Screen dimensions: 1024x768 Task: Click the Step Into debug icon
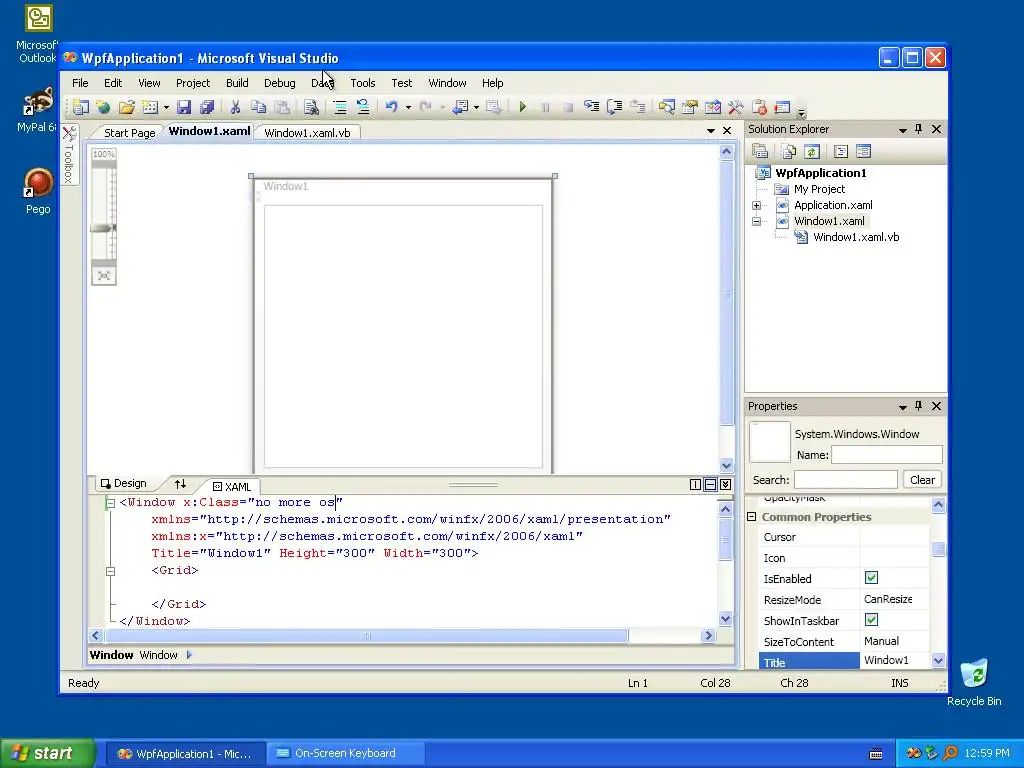[x=592, y=107]
